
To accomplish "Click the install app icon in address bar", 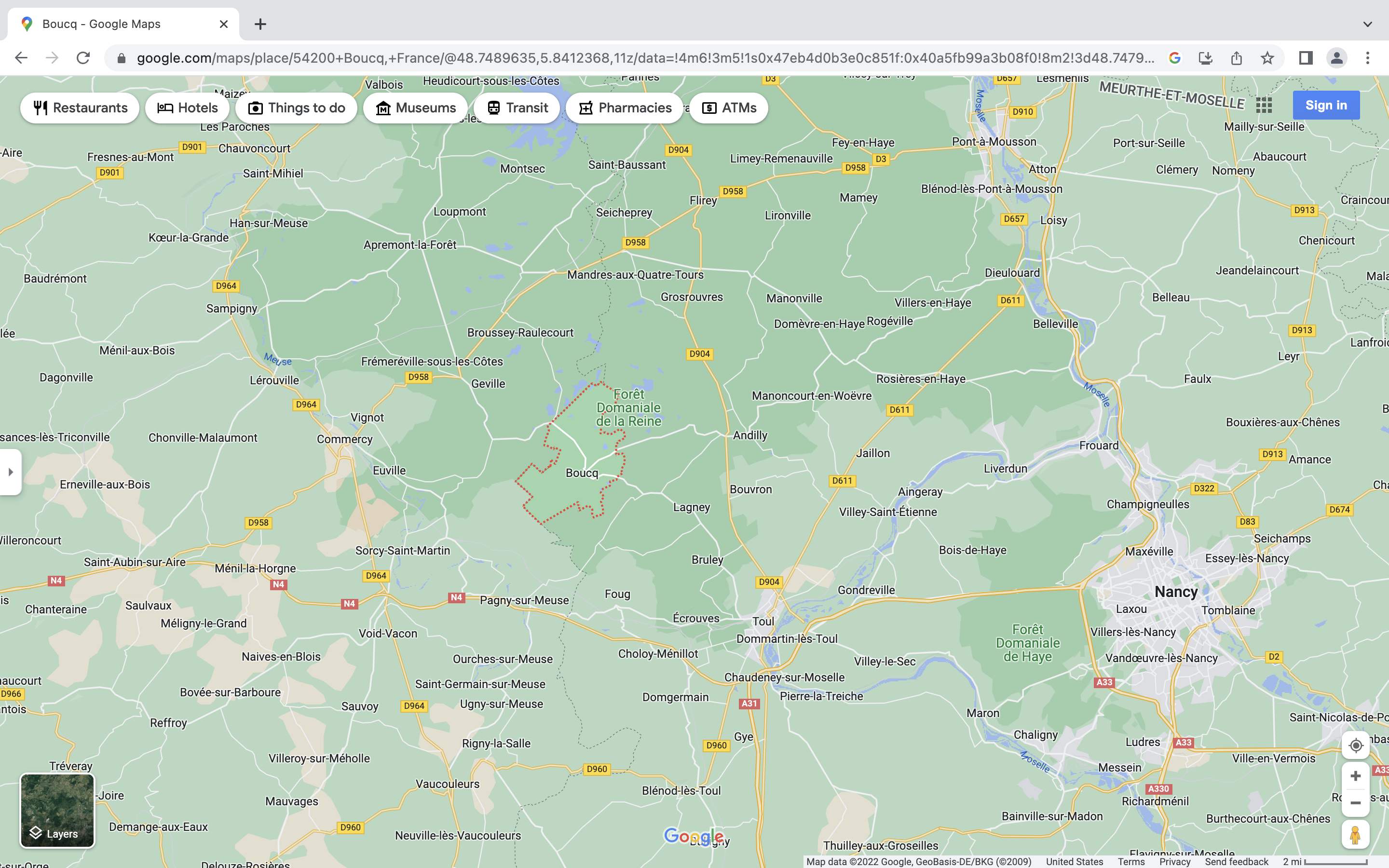I will (x=1205, y=58).
